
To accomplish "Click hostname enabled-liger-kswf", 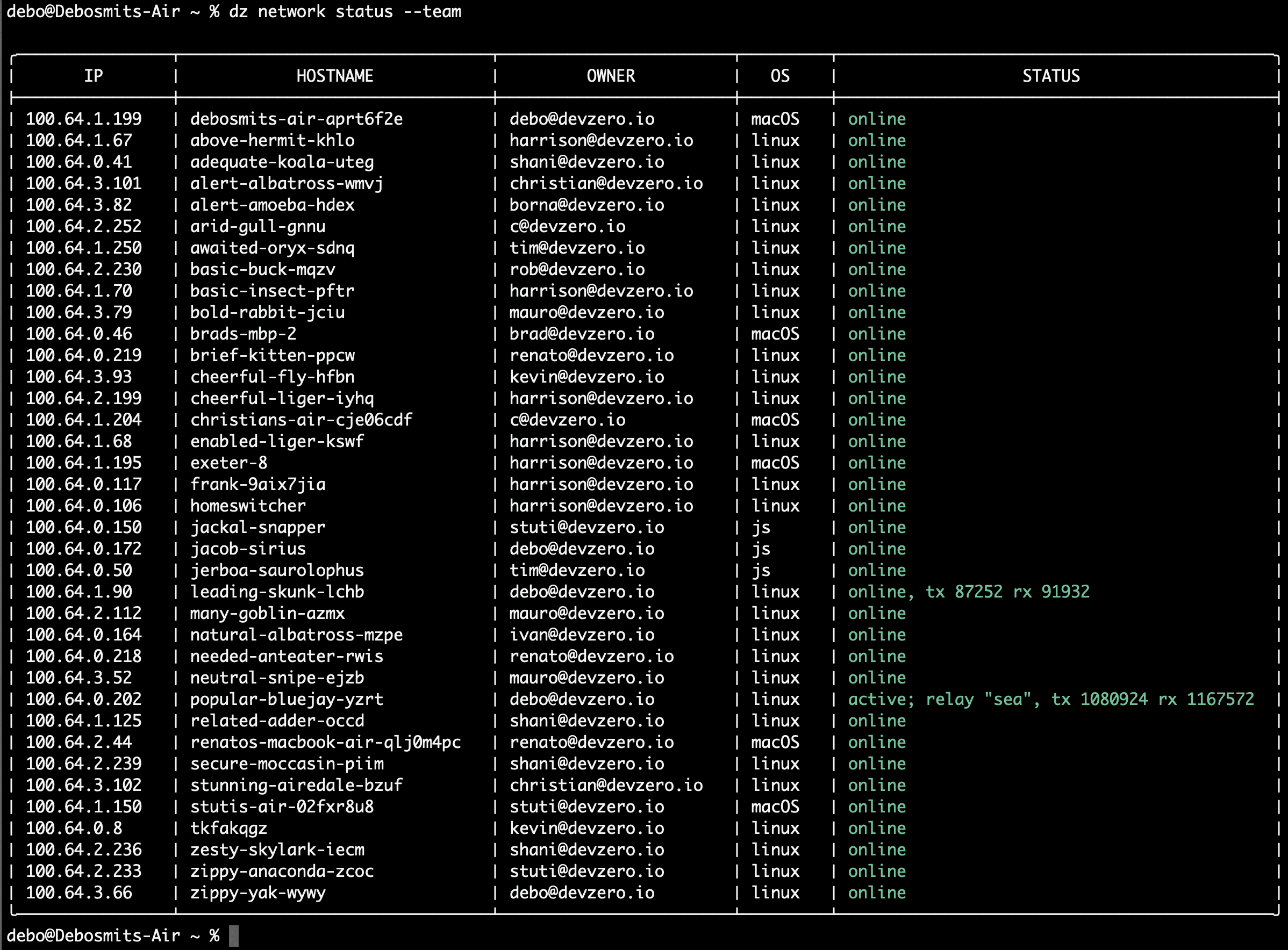I will point(277,441).
